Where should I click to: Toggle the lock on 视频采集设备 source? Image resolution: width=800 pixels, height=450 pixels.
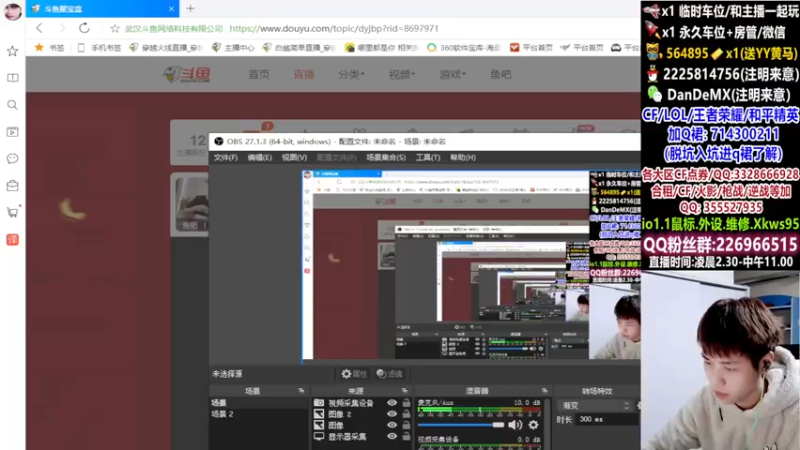[406, 403]
